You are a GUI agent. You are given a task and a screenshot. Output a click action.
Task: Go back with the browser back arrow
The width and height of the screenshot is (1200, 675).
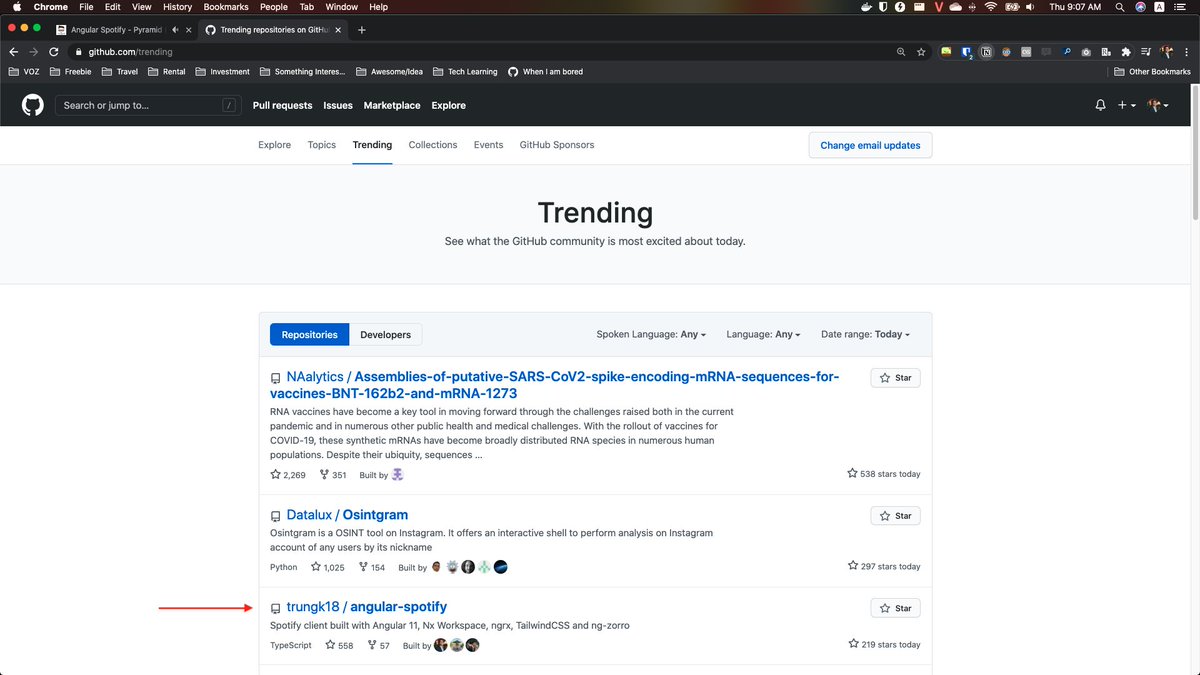pos(13,52)
